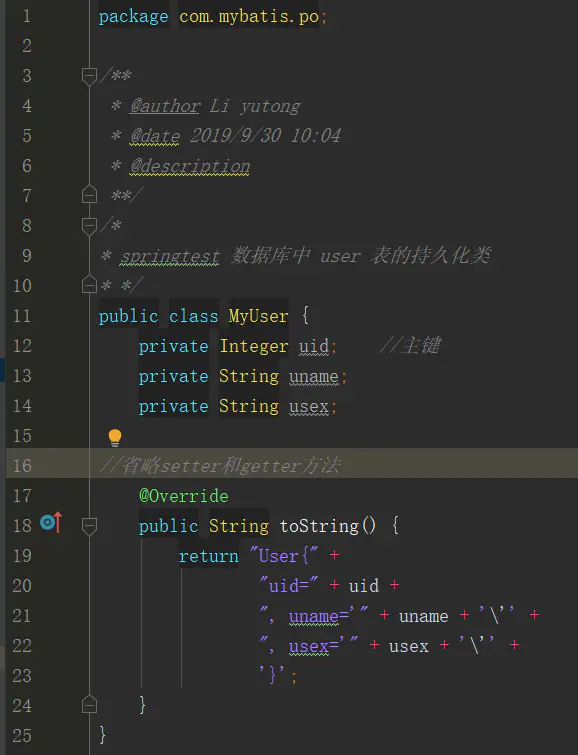Collapse Javadoc using fold marker at line 7

pos(89,195)
